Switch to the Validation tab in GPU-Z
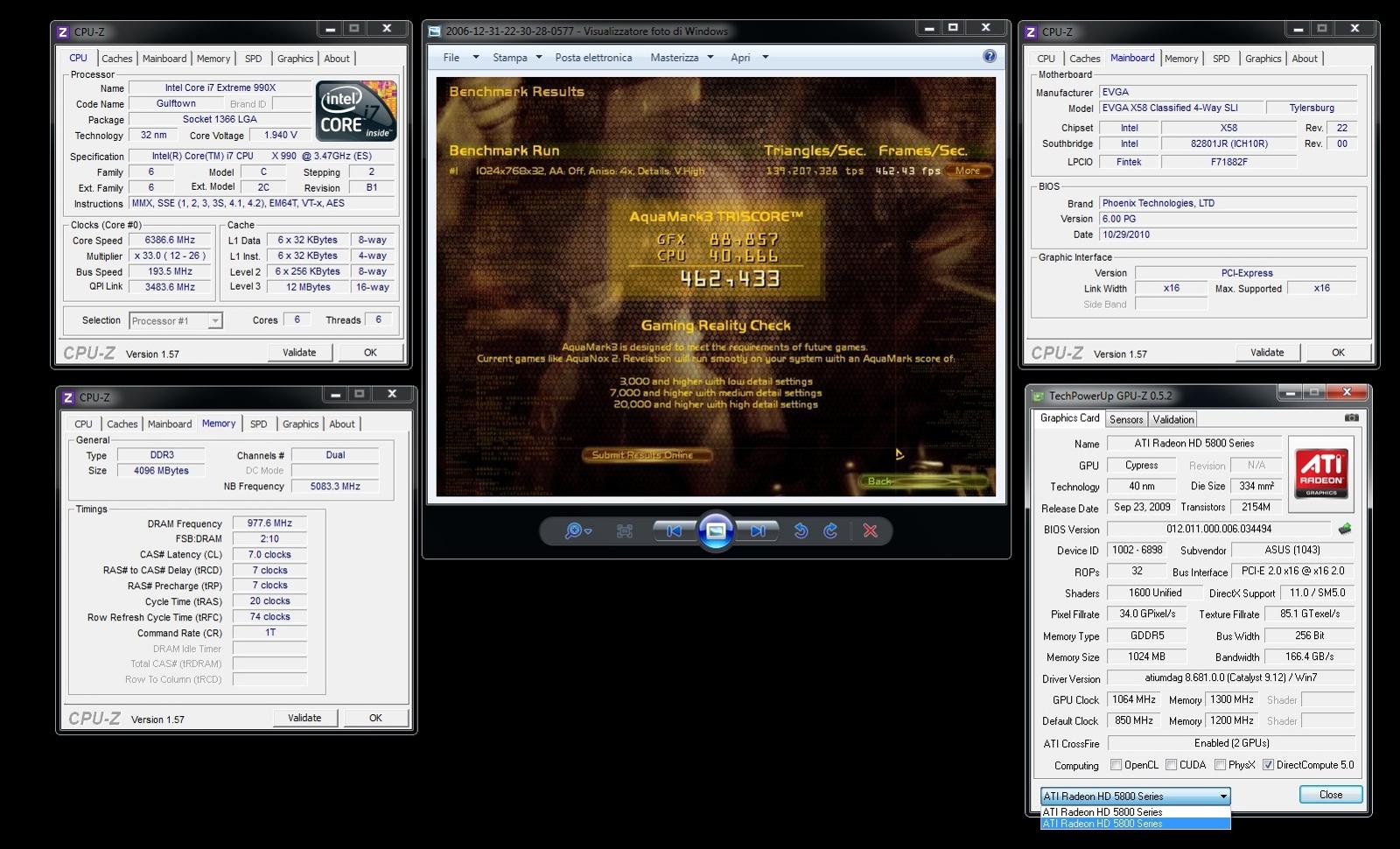Image resolution: width=1400 pixels, height=849 pixels. click(x=1172, y=419)
